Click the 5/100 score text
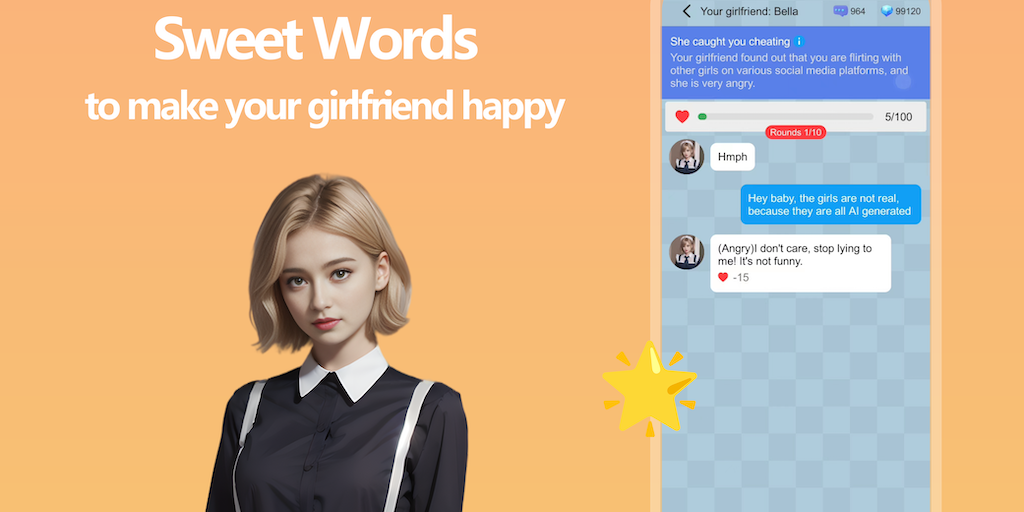The height and width of the screenshot is (512, 1024). pos(898,117)
